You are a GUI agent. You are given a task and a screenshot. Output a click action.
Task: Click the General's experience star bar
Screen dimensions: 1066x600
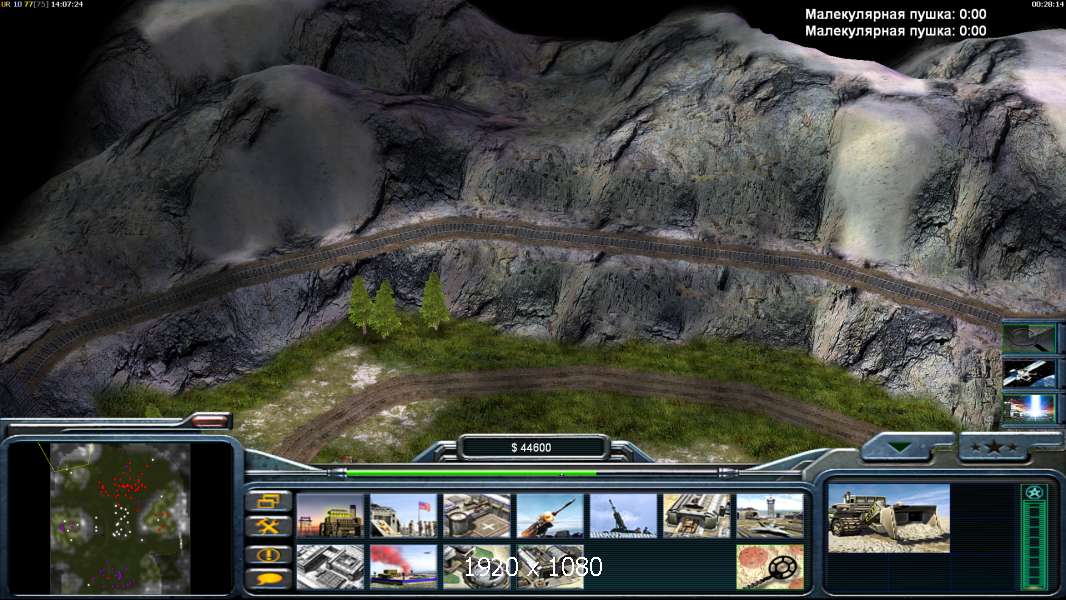click(1034, 536)
